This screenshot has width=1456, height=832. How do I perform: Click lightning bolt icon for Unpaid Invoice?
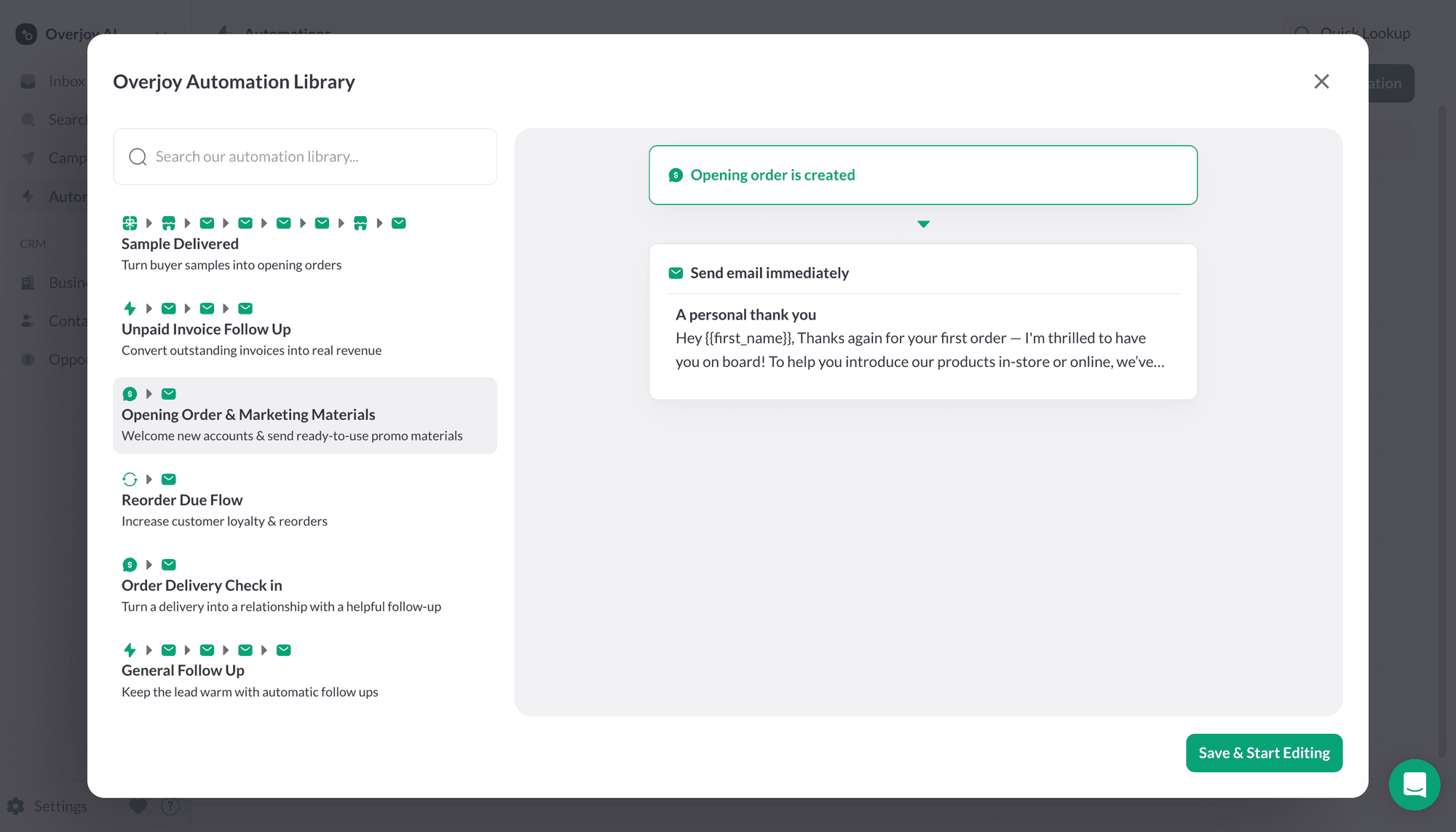[x=130, y=309]
